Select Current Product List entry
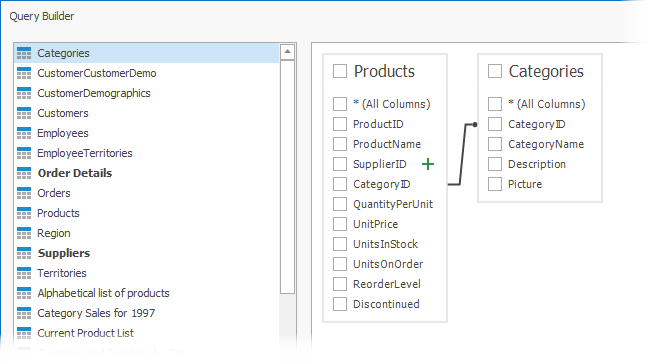The height and width of the screenshot is (364, 650). (x=147, y=333)
